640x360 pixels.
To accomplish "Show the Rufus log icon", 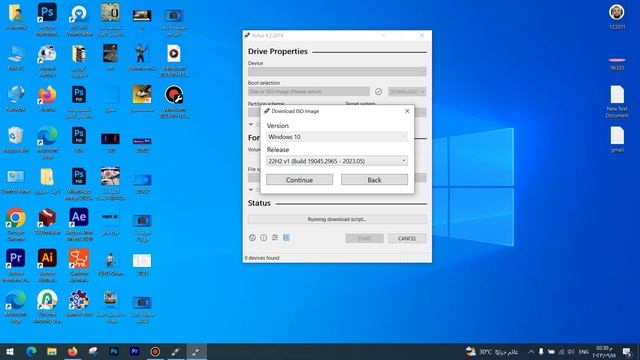I will 287,238.
